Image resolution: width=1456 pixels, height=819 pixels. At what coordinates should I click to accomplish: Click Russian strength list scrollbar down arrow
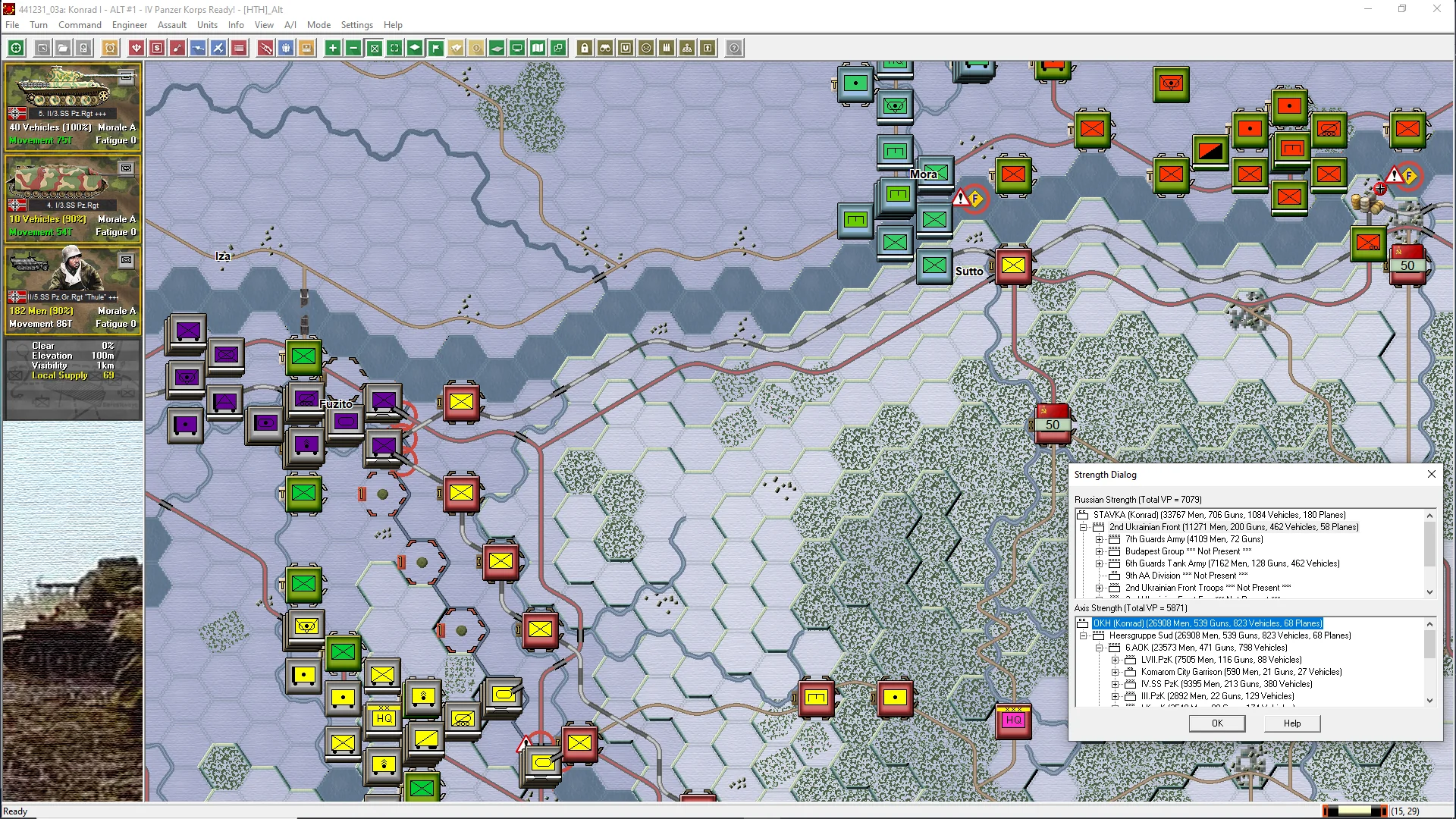[1429, 592]
